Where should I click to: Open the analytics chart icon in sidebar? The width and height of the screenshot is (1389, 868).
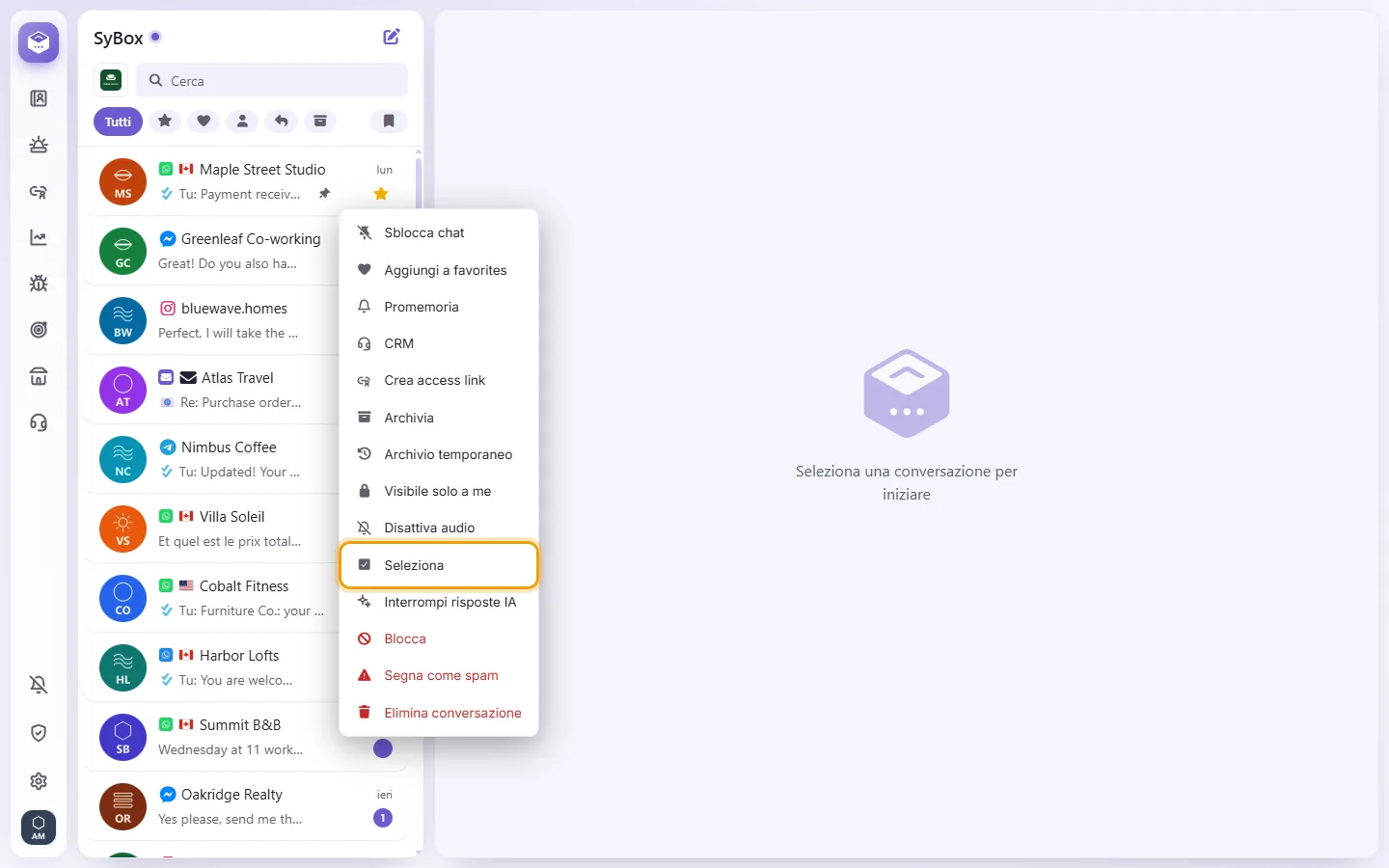pos(39,237)
